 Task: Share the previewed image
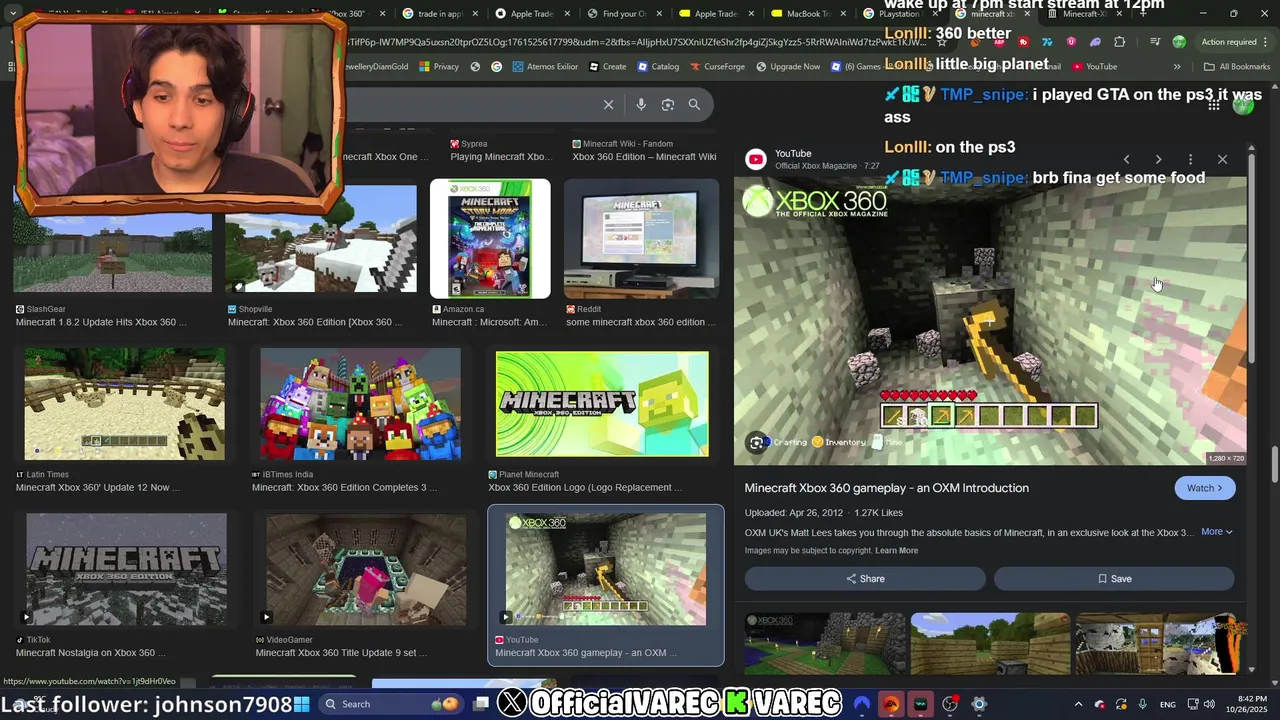(x=865, y=578)
